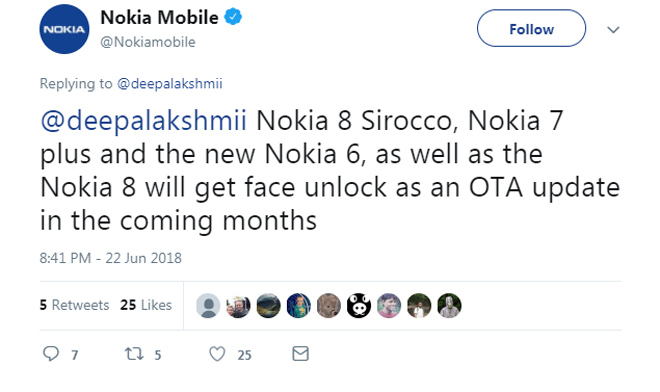The image size is (660, 392).
Task: Click the reply speech bubble icon
Action: [x=51, y=354]
